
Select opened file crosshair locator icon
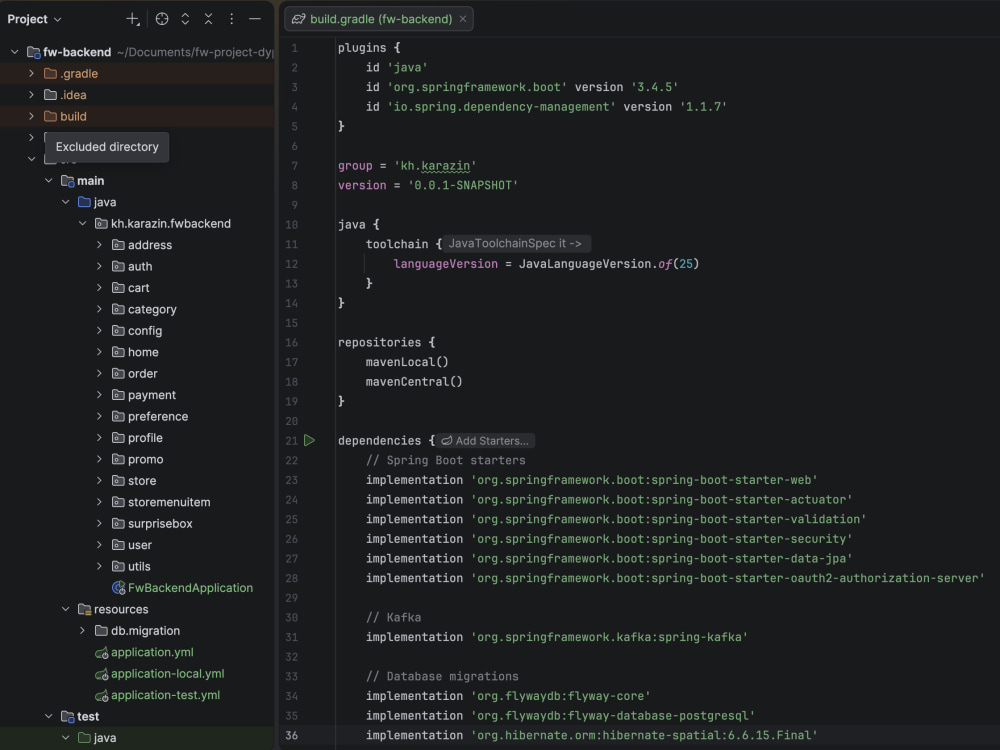[162, 19]
